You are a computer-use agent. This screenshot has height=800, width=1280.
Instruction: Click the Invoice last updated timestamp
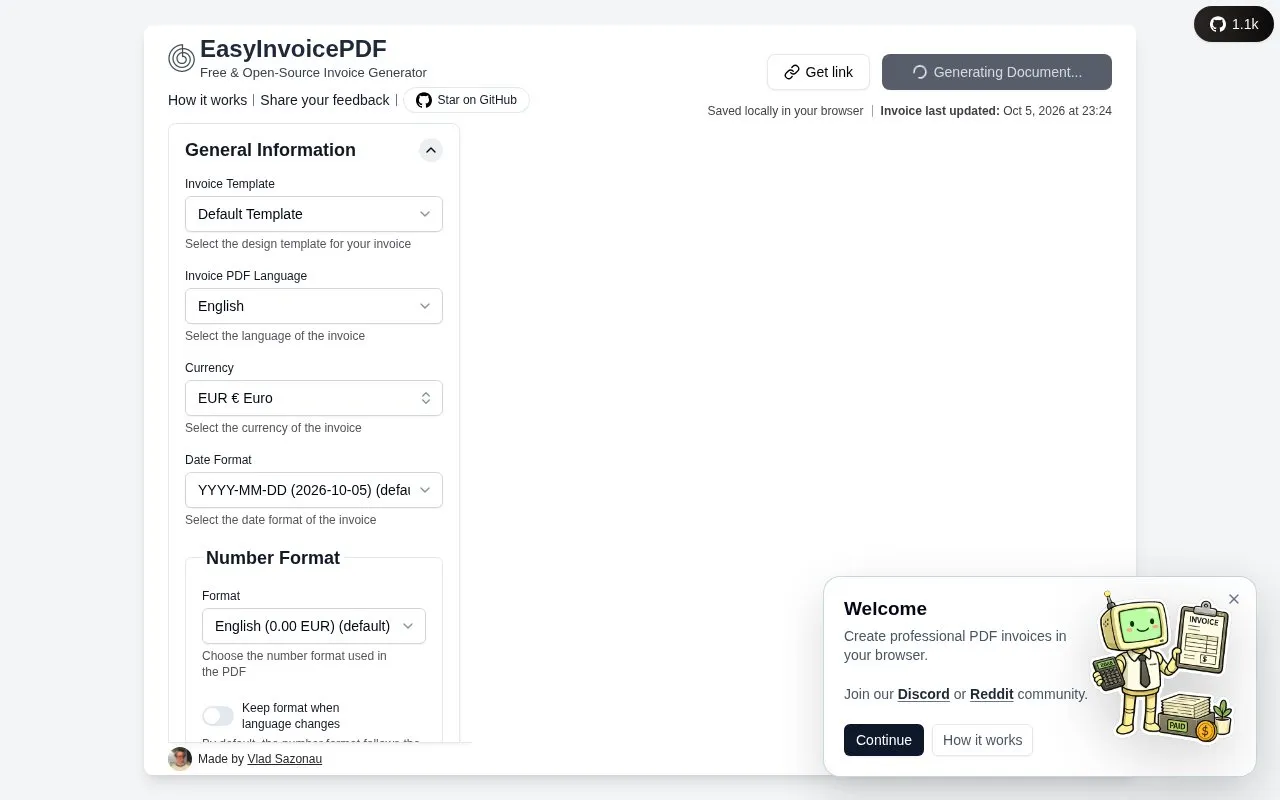tap(996, 111)
